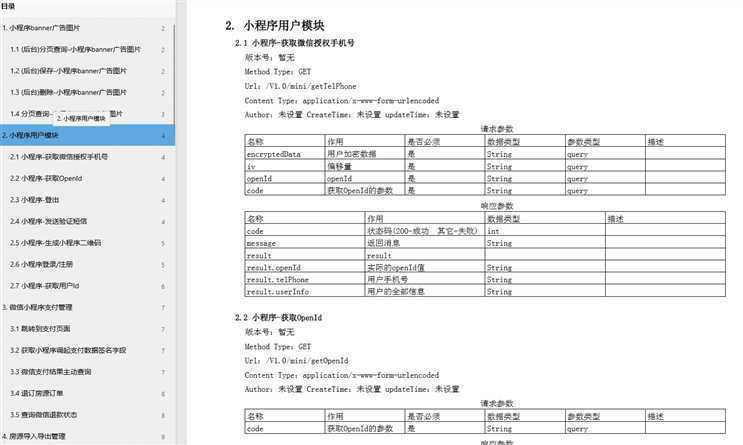Click the result.userInfo cell
The image size is (743, 445).
pos(305,291)
